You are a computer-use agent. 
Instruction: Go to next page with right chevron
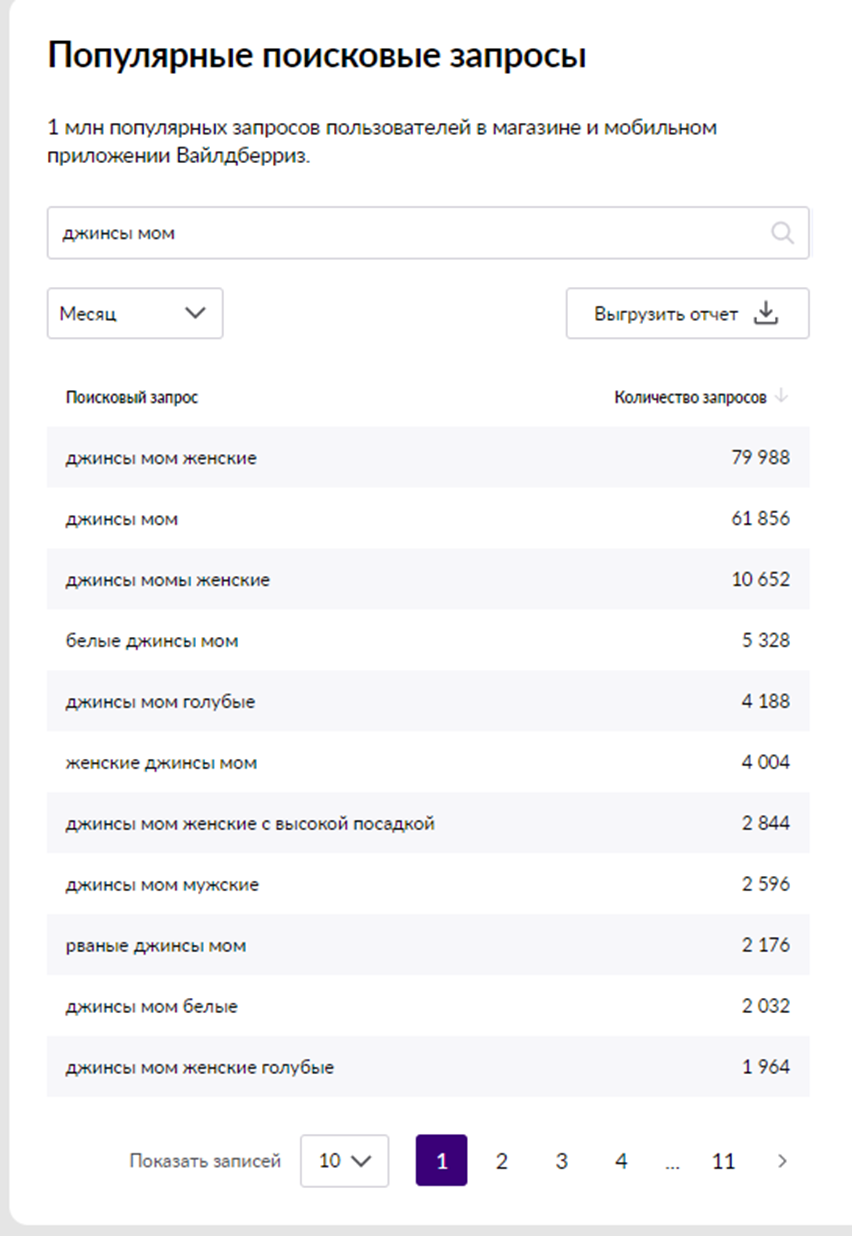click(x=782, y=1161)
